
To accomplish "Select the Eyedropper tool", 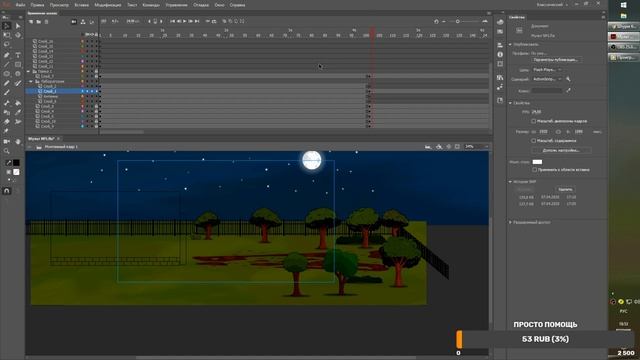I will click(x=18, y=113).
